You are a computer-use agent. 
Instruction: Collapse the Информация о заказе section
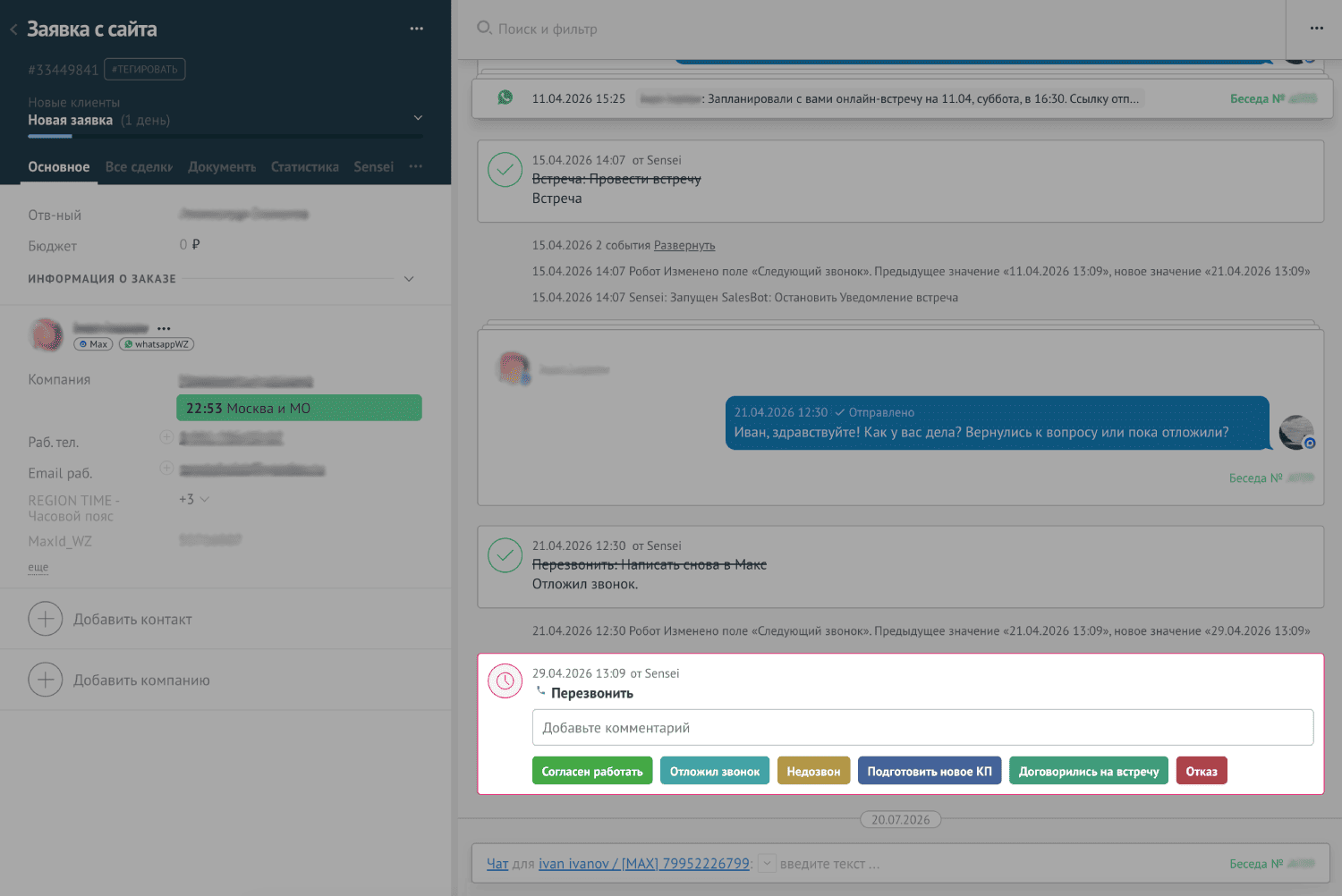point(409,279)
